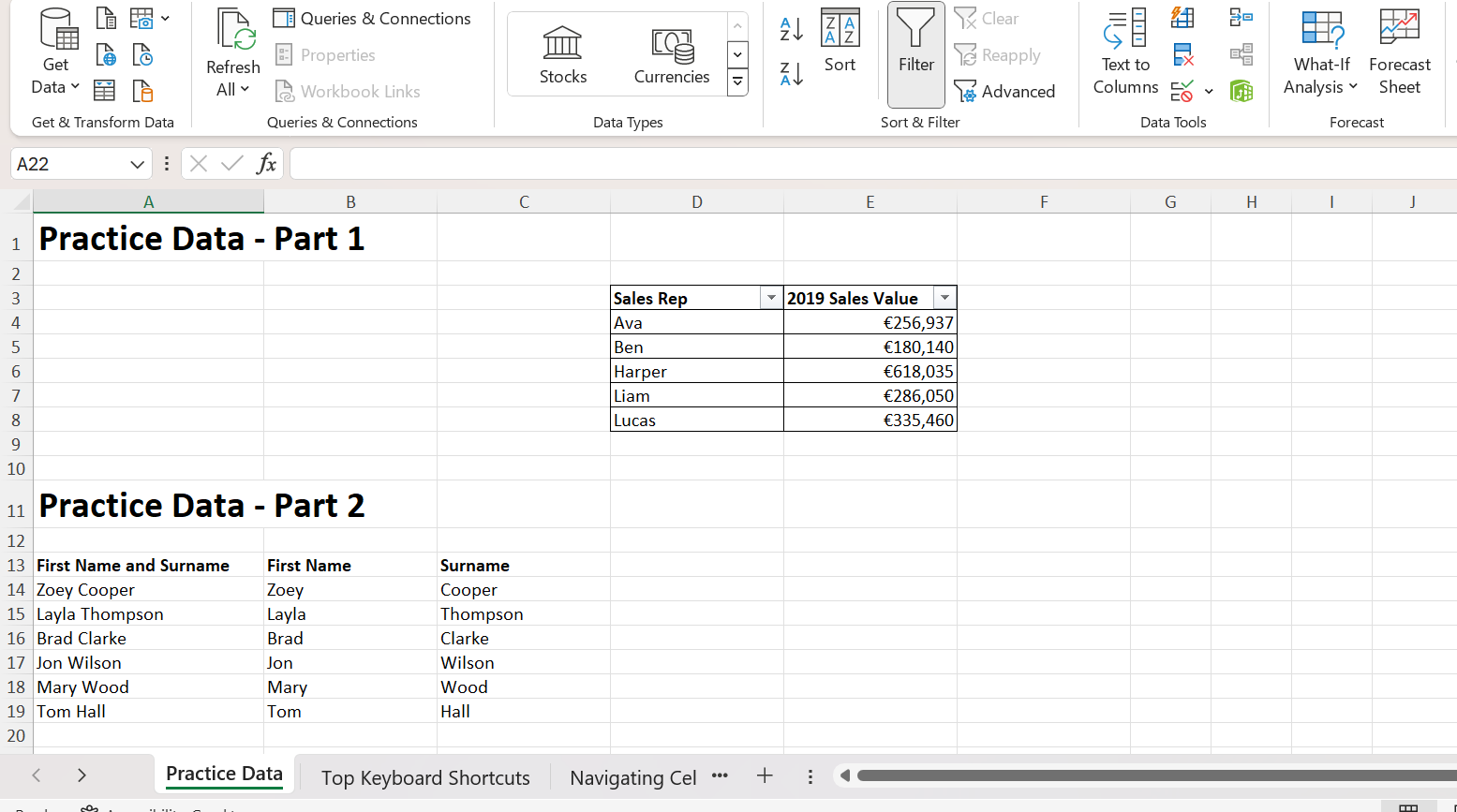Screen dimensions: 1457x812
Task: Click From Text/CSV icon
Action: (x=106, y=18)
